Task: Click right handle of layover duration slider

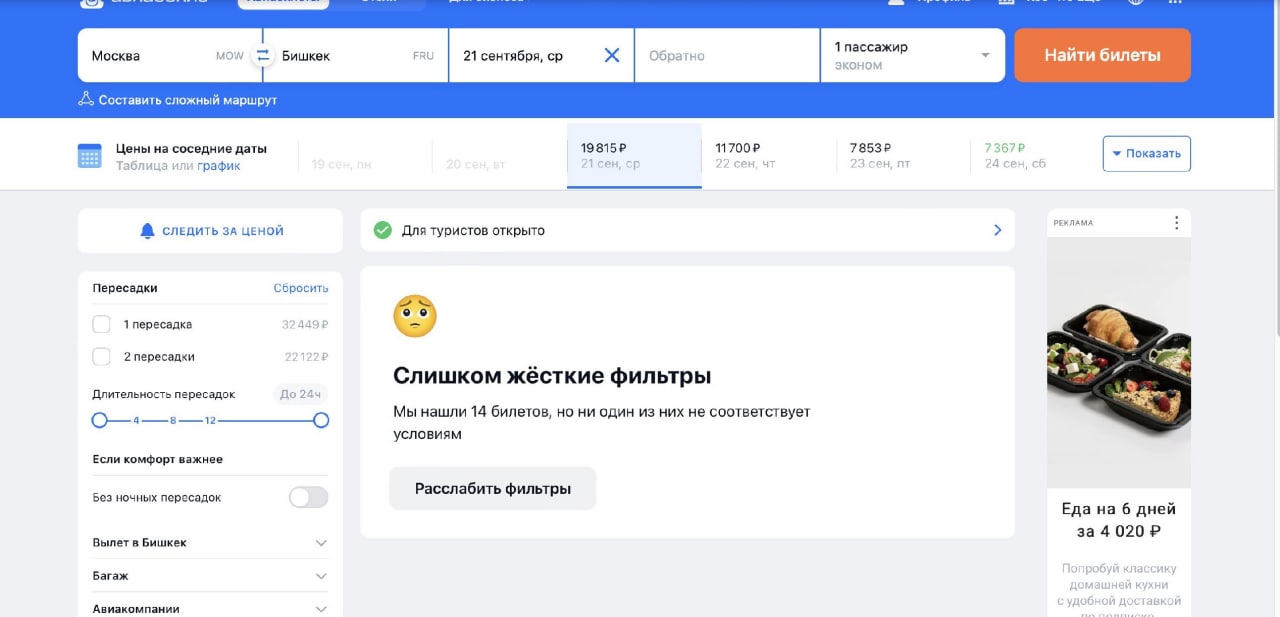Action: tap(321, 420)
